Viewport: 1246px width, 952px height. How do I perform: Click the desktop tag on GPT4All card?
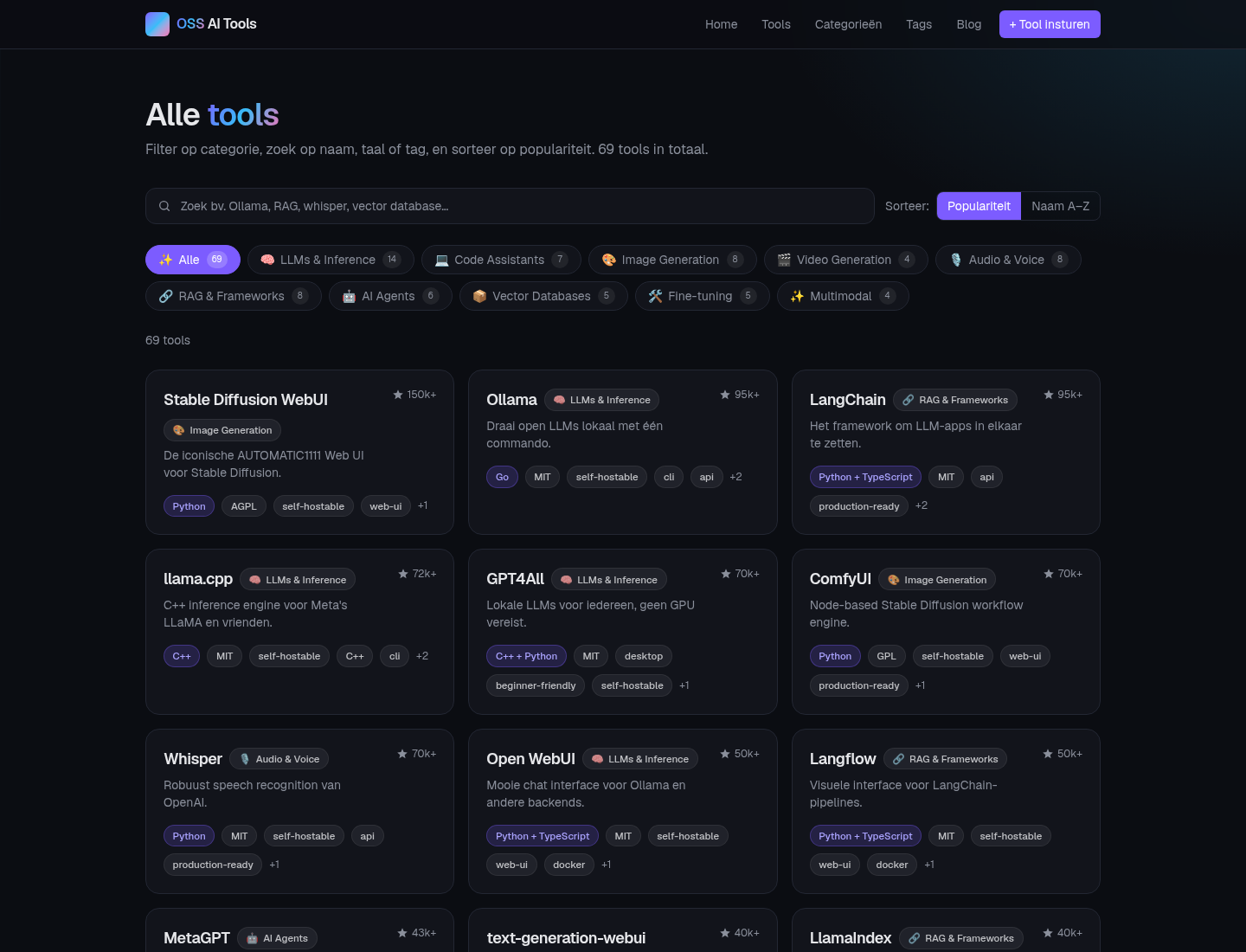click(644, 656)
